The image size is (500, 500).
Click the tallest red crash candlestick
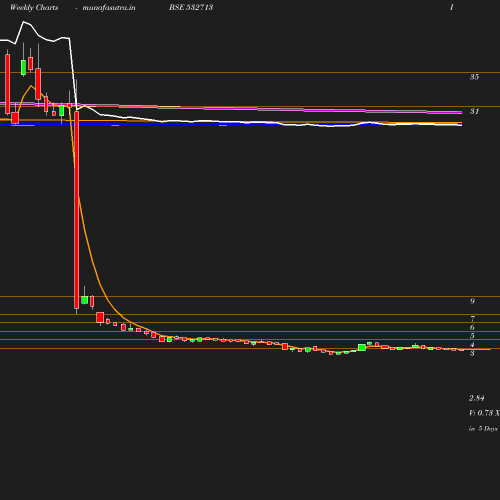(77, 210)
